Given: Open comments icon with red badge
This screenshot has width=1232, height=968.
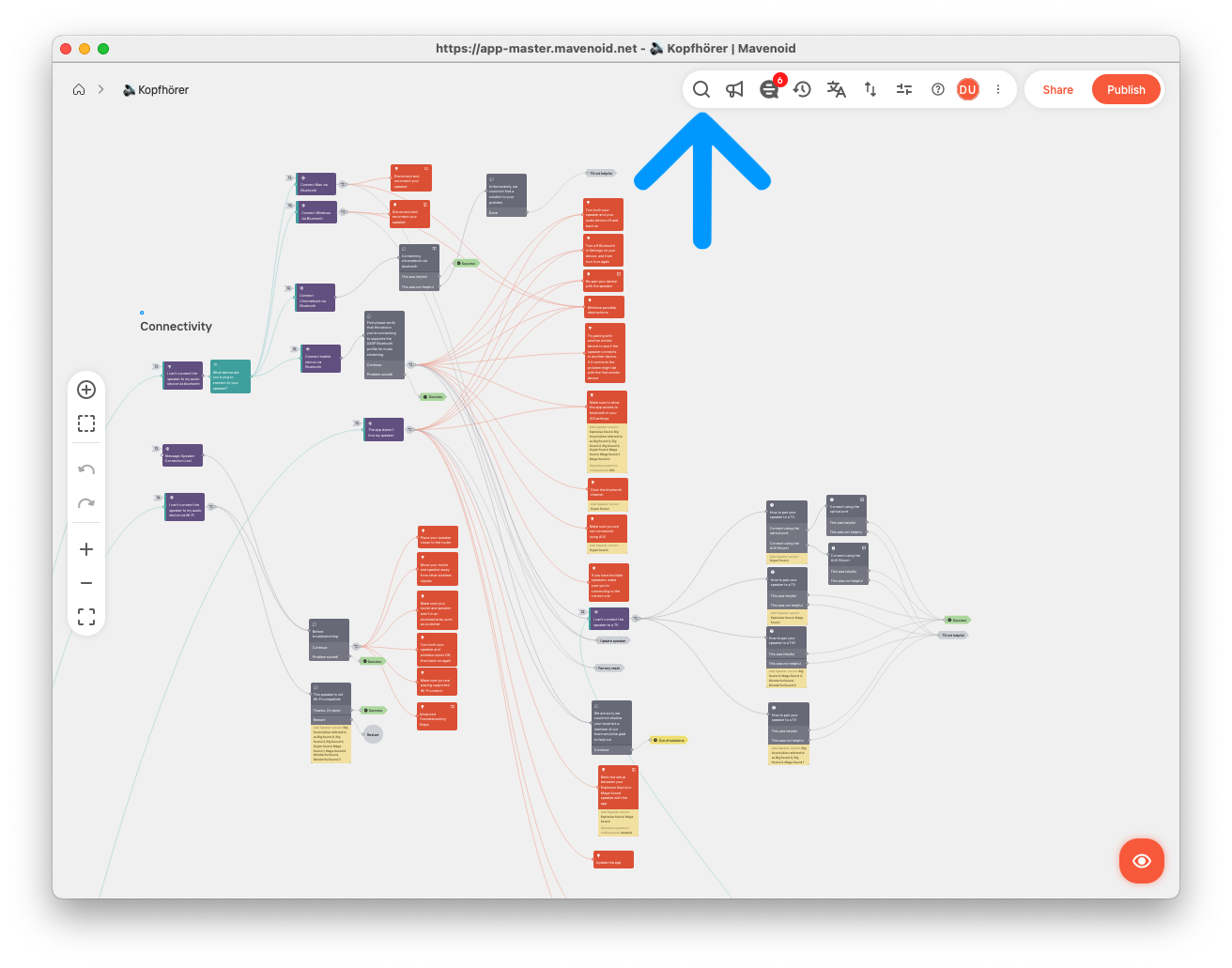Looking at the screenshot, I should tap(769, 89).
